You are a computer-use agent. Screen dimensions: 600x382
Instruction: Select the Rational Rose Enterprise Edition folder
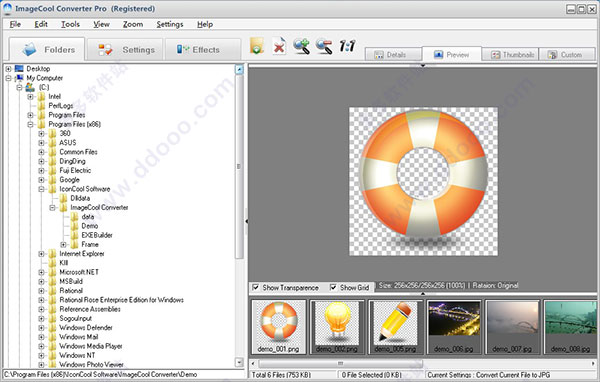pyautogui.click(x=121, y=300)
